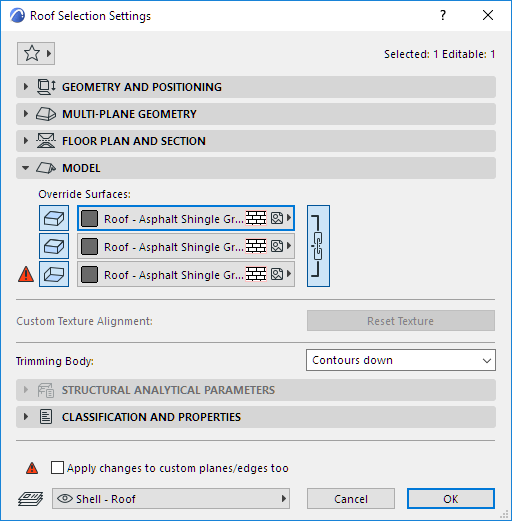Expand the Multi-Plane Geometry panel
This screenshot has width=512, height=521.
(x=256, y=114)
